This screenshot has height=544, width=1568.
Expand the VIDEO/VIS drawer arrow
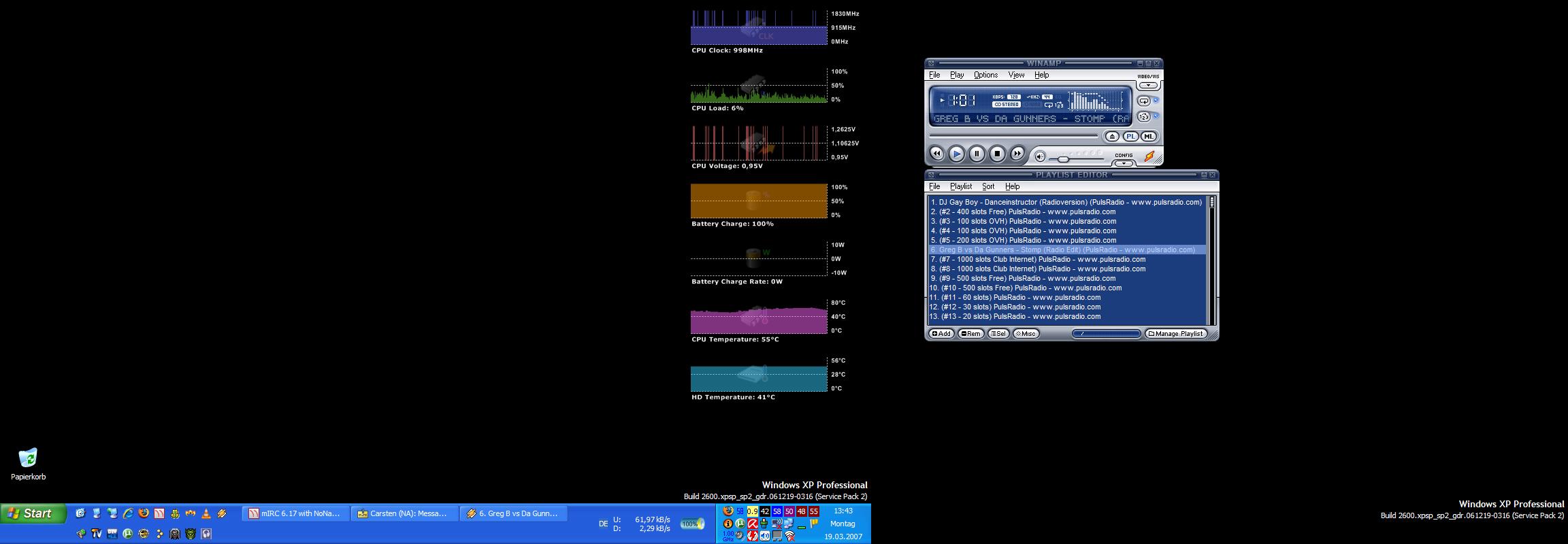(1148, 86)
